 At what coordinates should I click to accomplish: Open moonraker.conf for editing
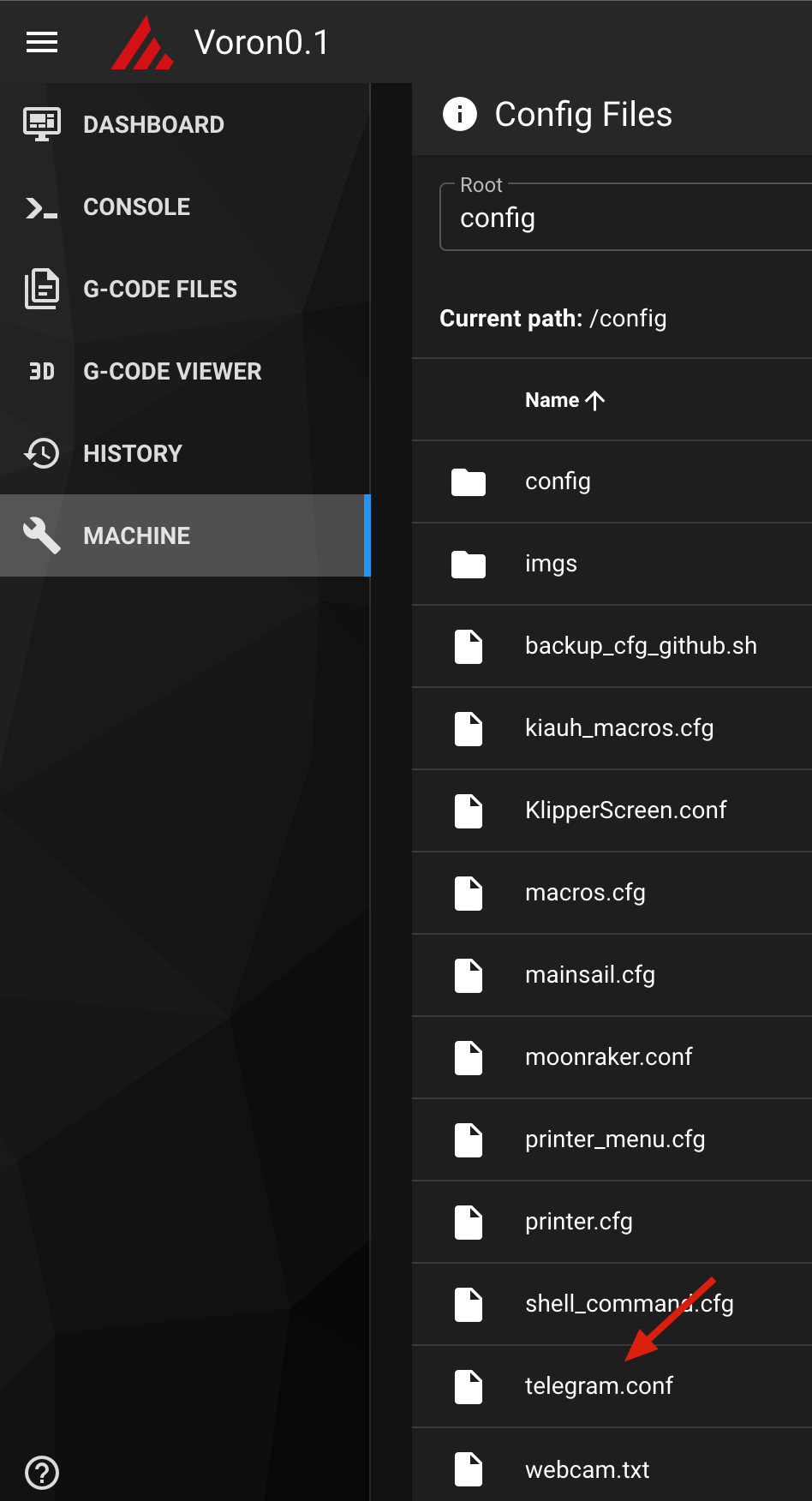(608, 1057)
